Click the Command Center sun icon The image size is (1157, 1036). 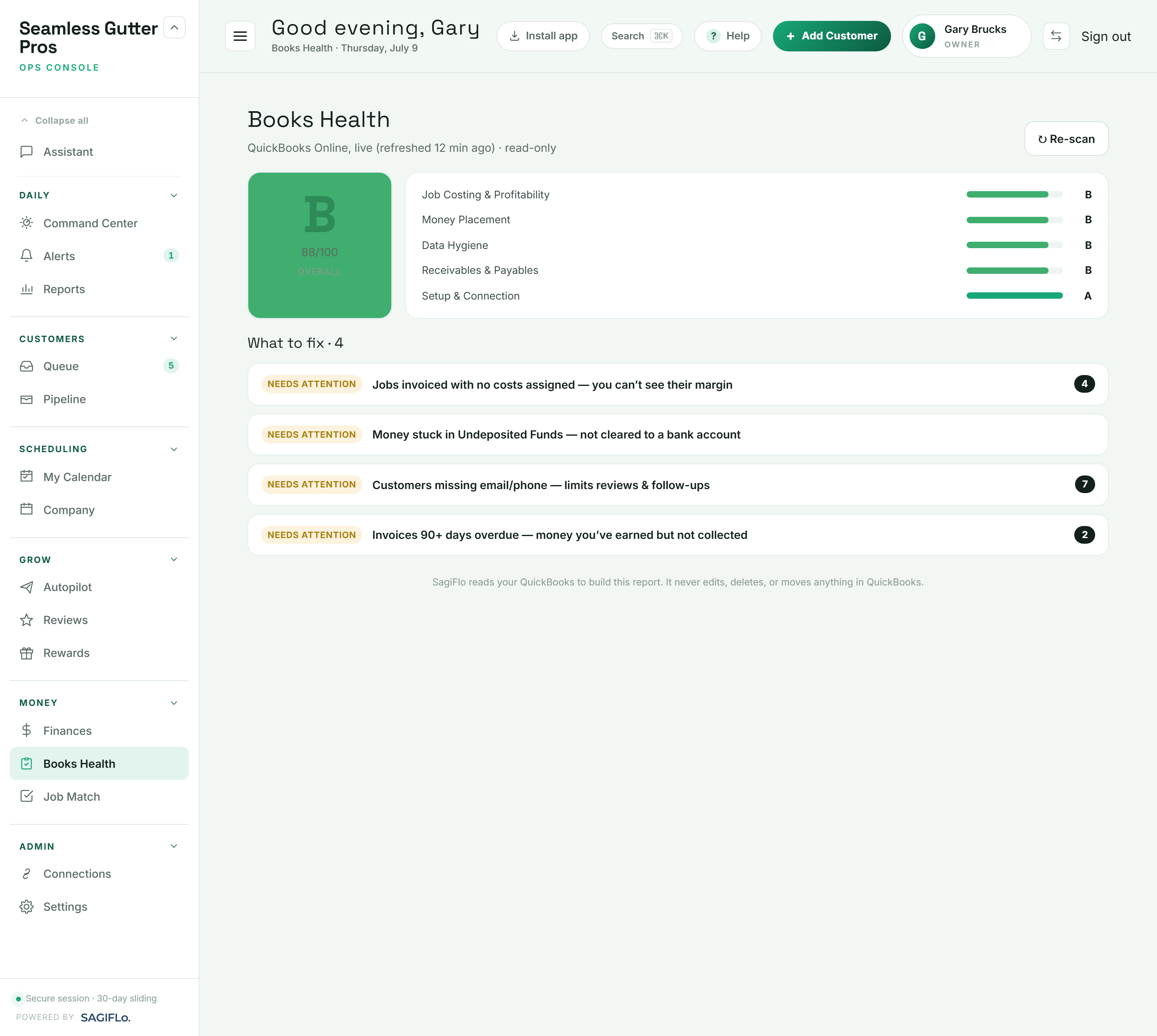[26, 222]
